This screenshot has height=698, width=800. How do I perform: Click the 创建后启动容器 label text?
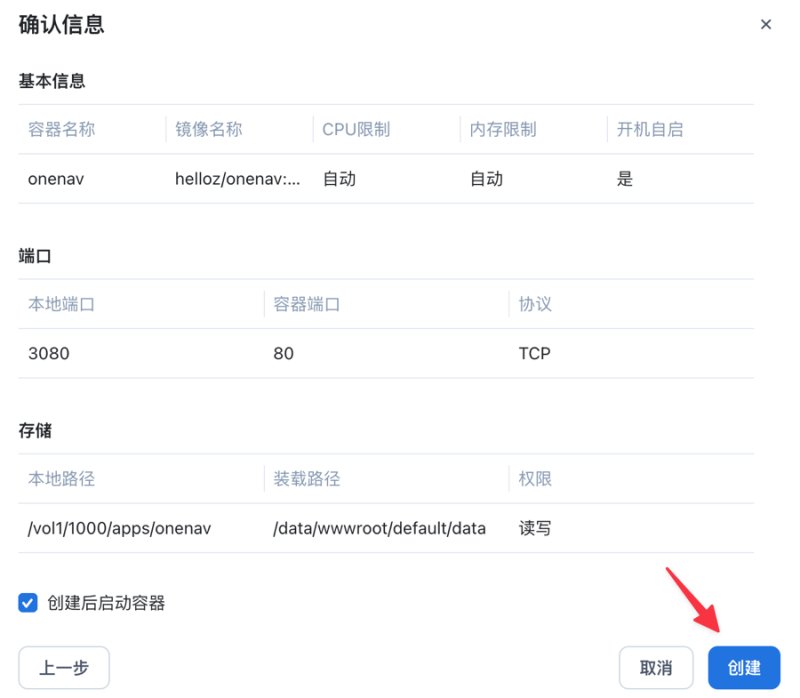coord(106,603)
